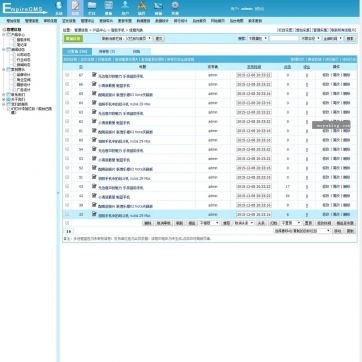Expand the first folder in sidebar tree
This screenshot has height=362, width=362.
[4, 34]
